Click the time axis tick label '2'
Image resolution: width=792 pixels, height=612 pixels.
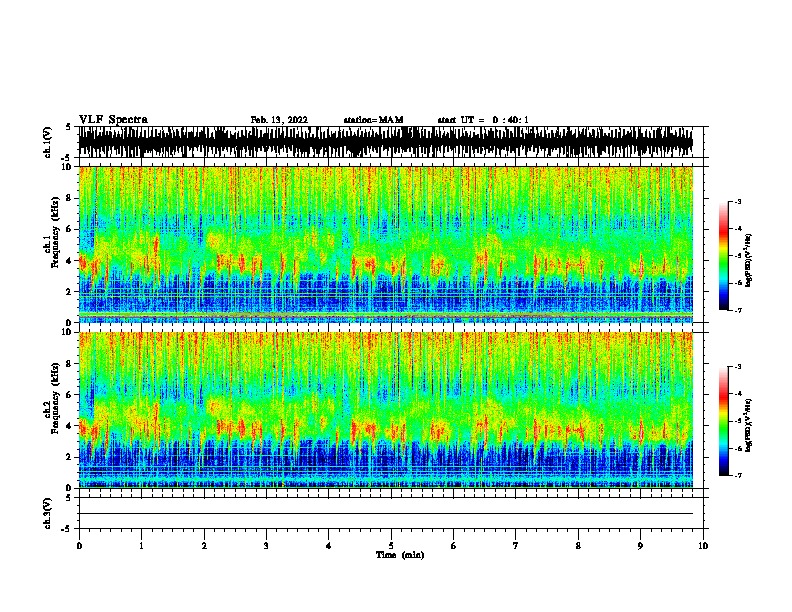[204, 546]
